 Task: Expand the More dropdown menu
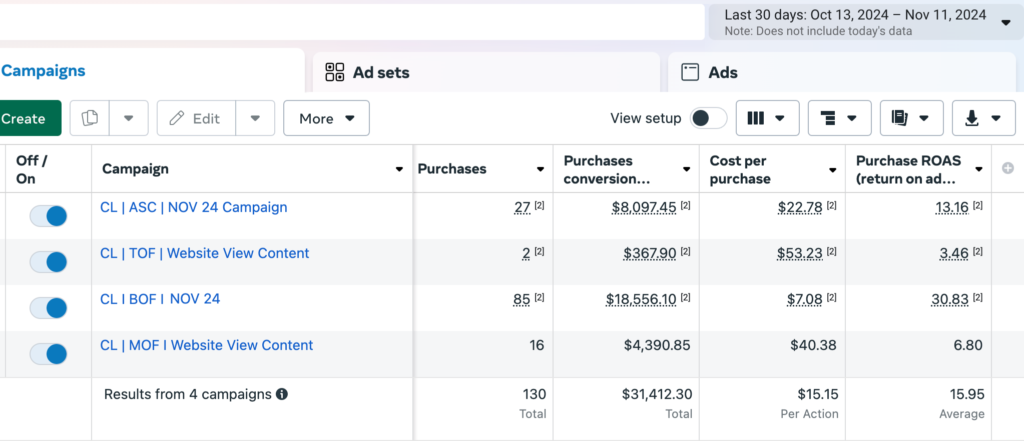(x=326, y=118)
